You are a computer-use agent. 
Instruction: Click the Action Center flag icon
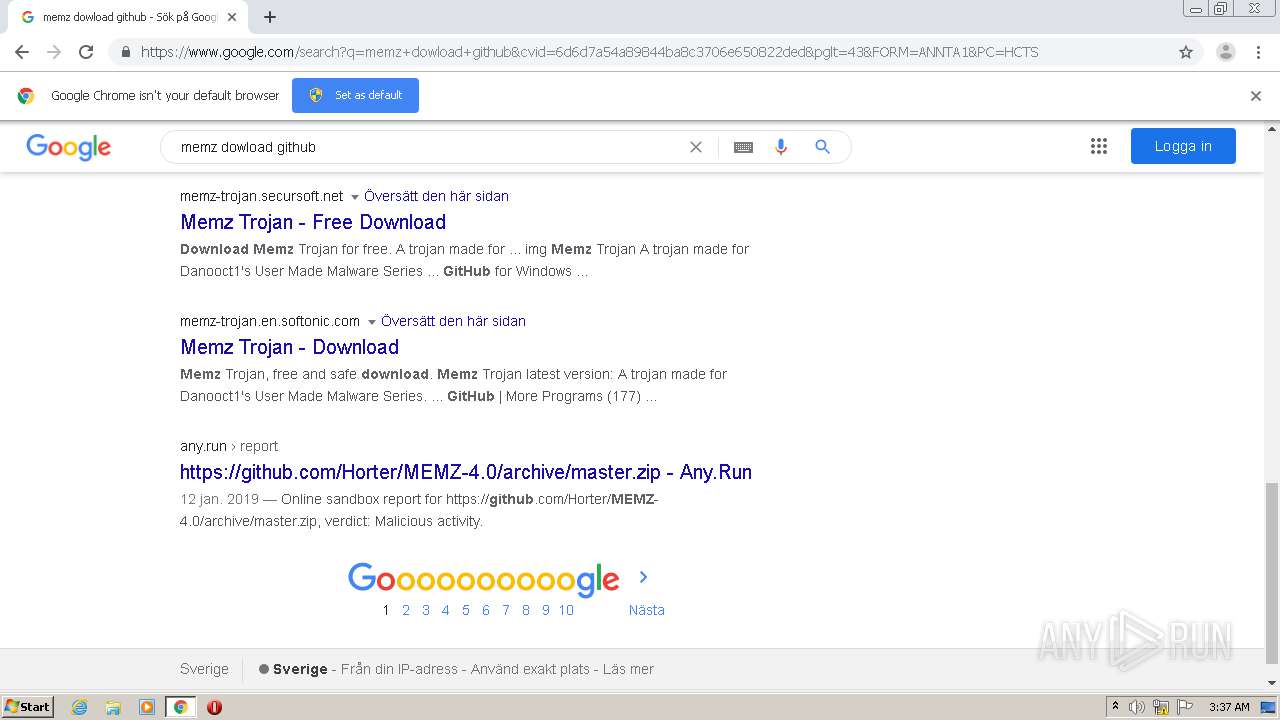1184,707
